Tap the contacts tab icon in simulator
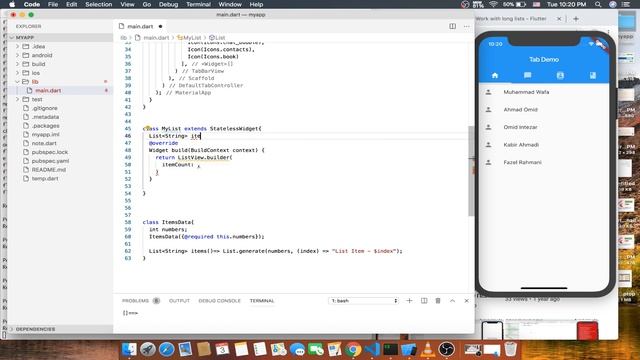640x360 pixels. tap(560, 76)
